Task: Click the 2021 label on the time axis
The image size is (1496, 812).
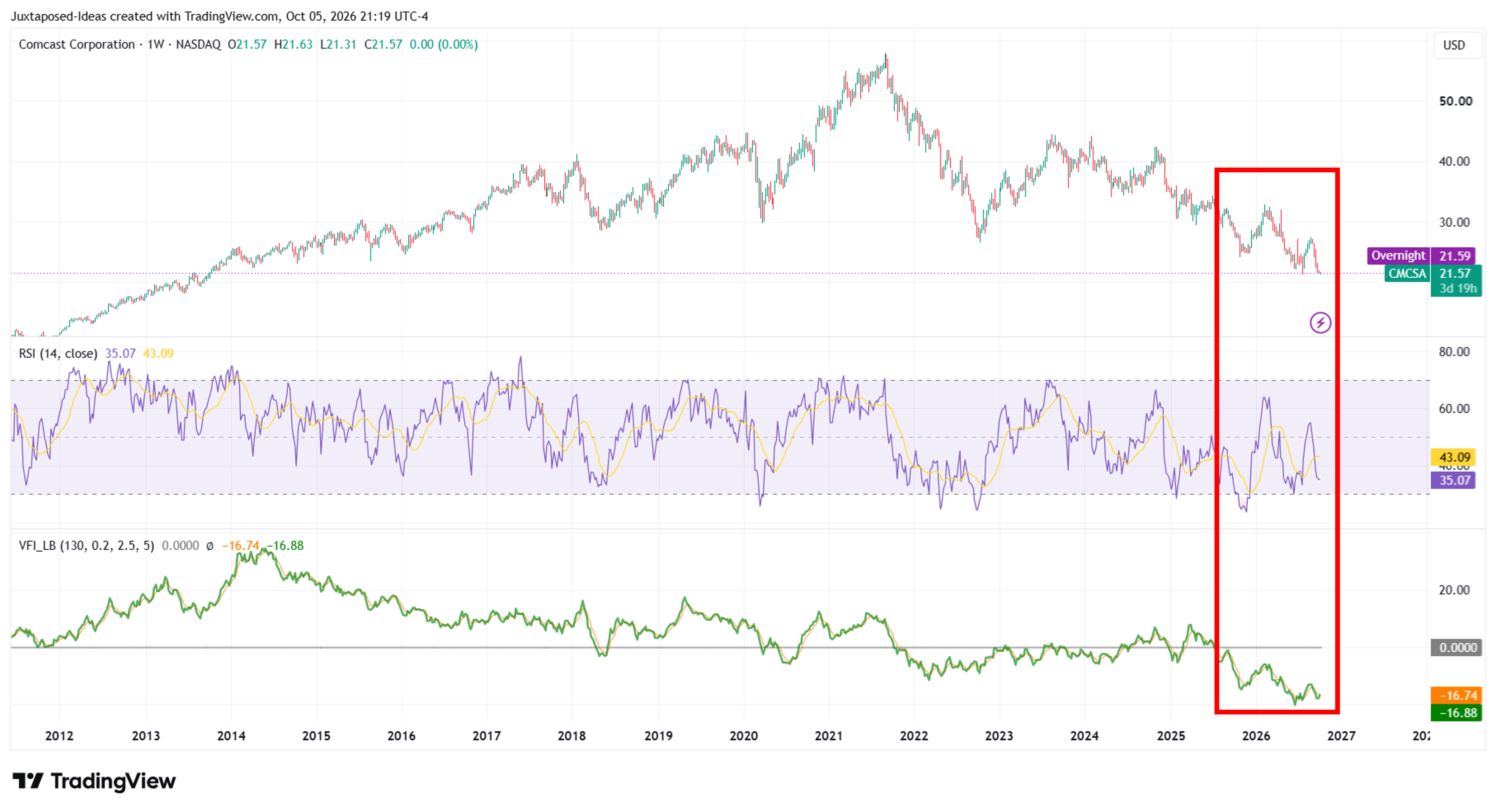Action: (x=829, y=736)
